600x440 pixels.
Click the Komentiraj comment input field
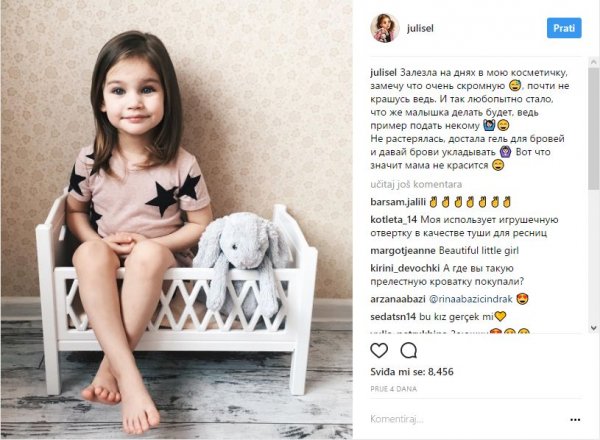click(x=467, y=419)
